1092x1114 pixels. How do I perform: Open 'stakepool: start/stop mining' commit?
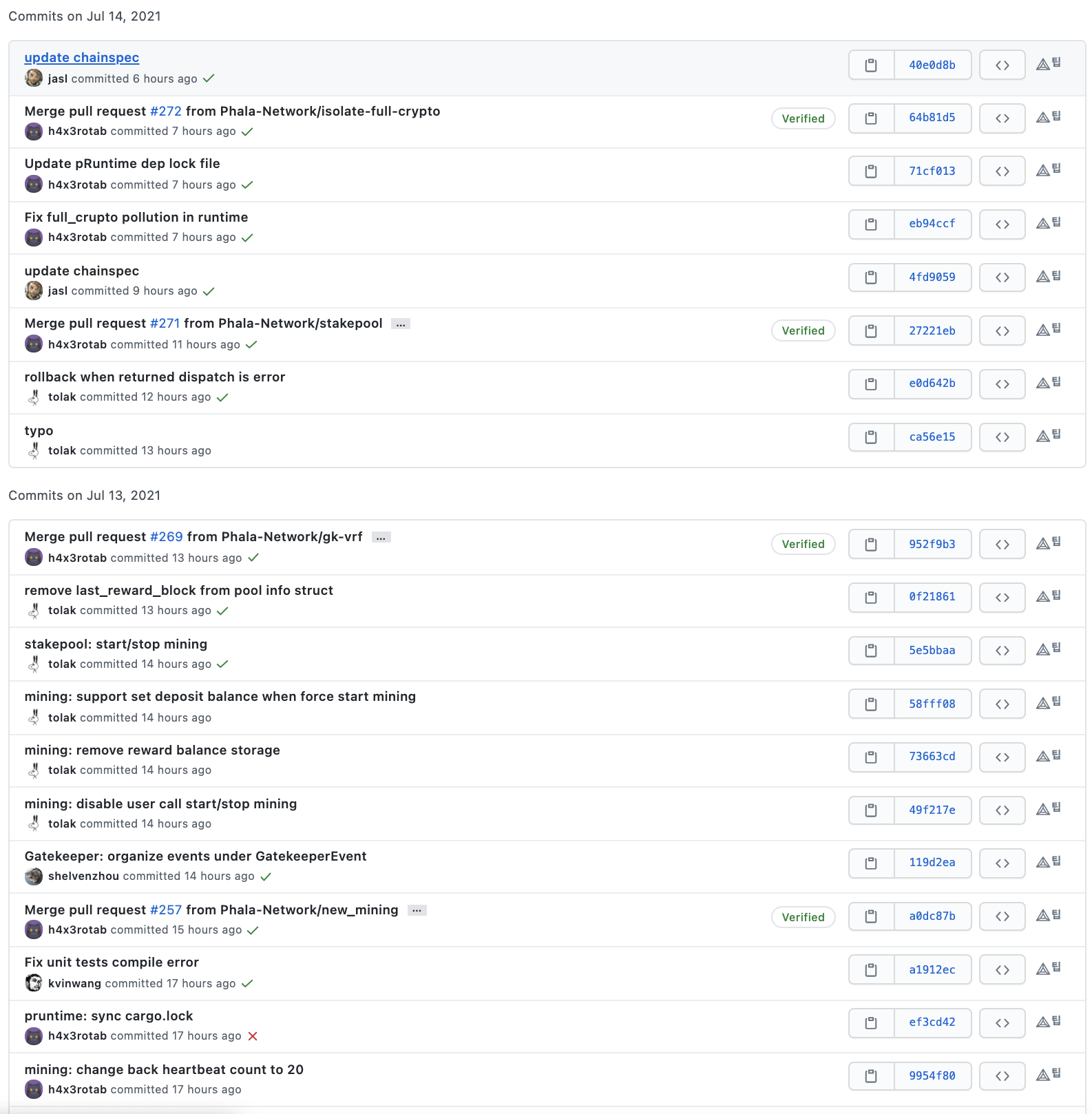(x=116, y=644)
